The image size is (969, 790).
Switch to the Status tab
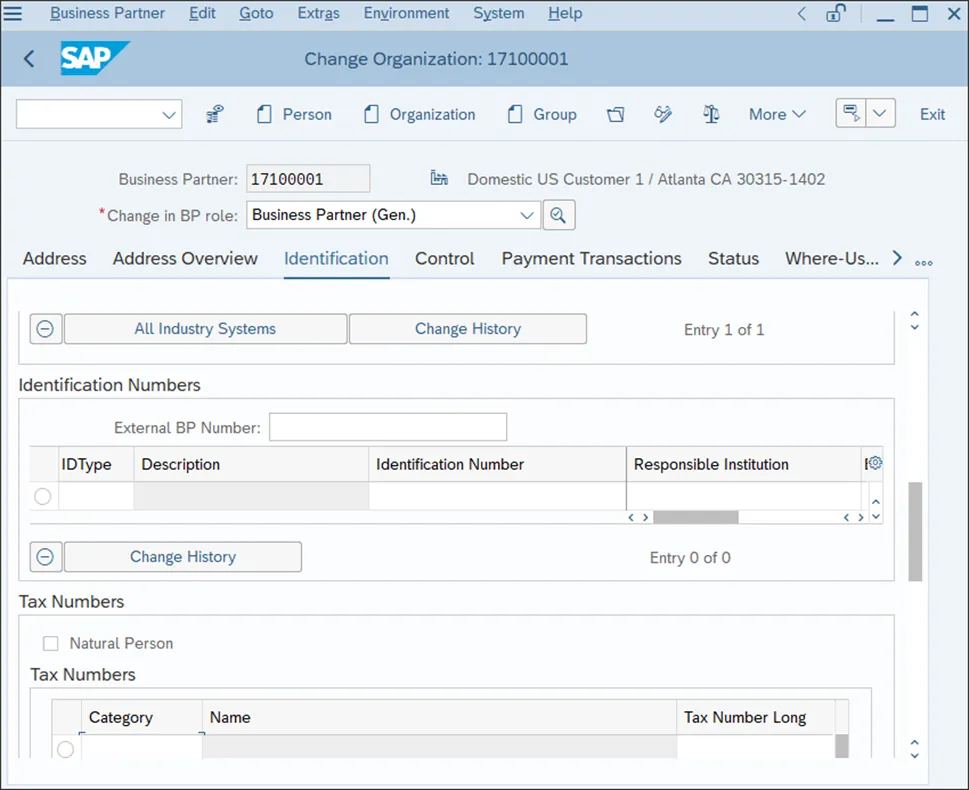pyautogui.click(x=733, y=258)
